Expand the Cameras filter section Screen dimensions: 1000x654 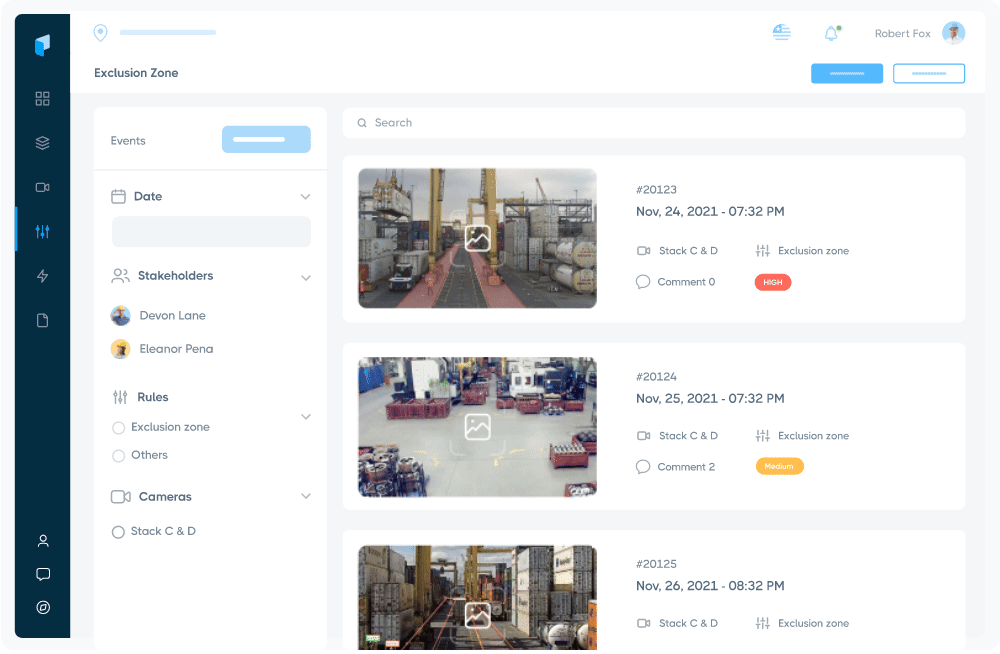305,496
